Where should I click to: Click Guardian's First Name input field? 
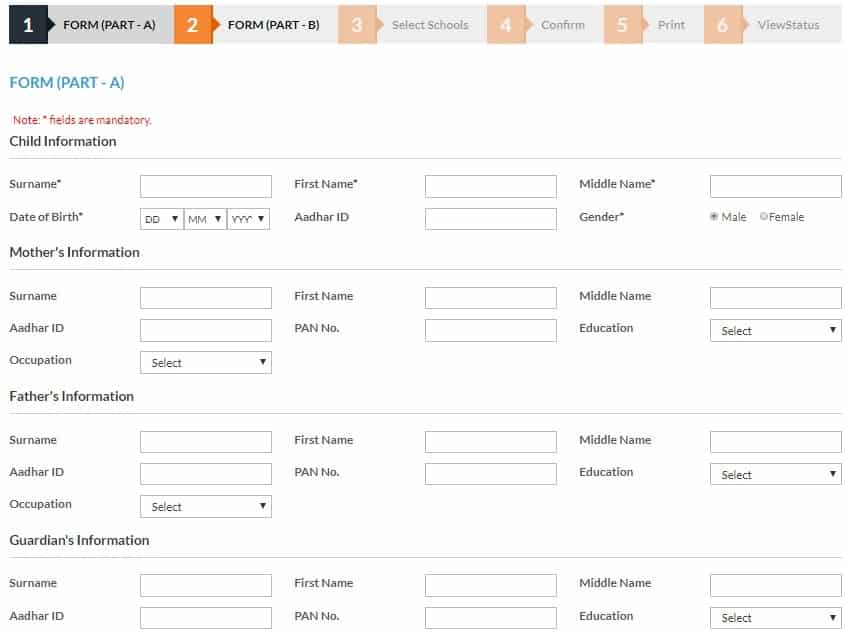(x=490, y=586)
